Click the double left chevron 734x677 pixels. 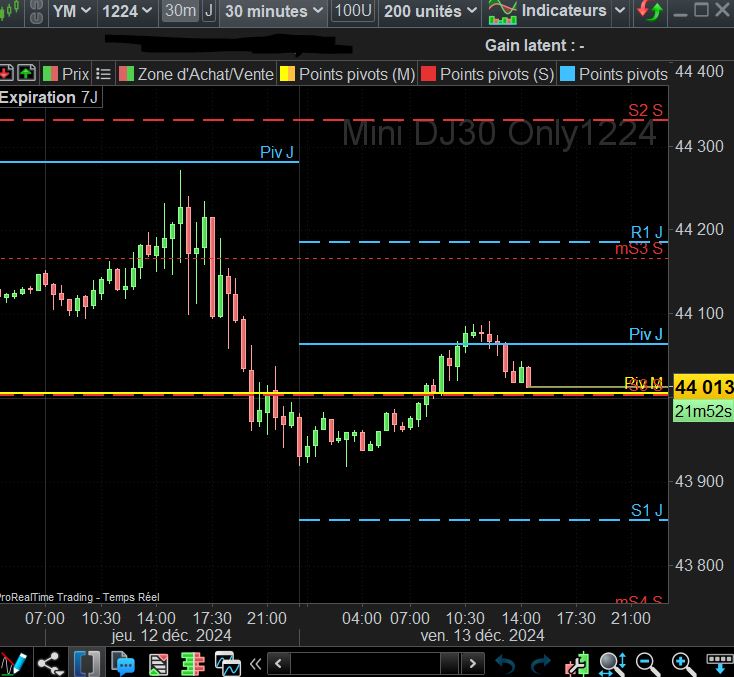(x=255, y=664)
